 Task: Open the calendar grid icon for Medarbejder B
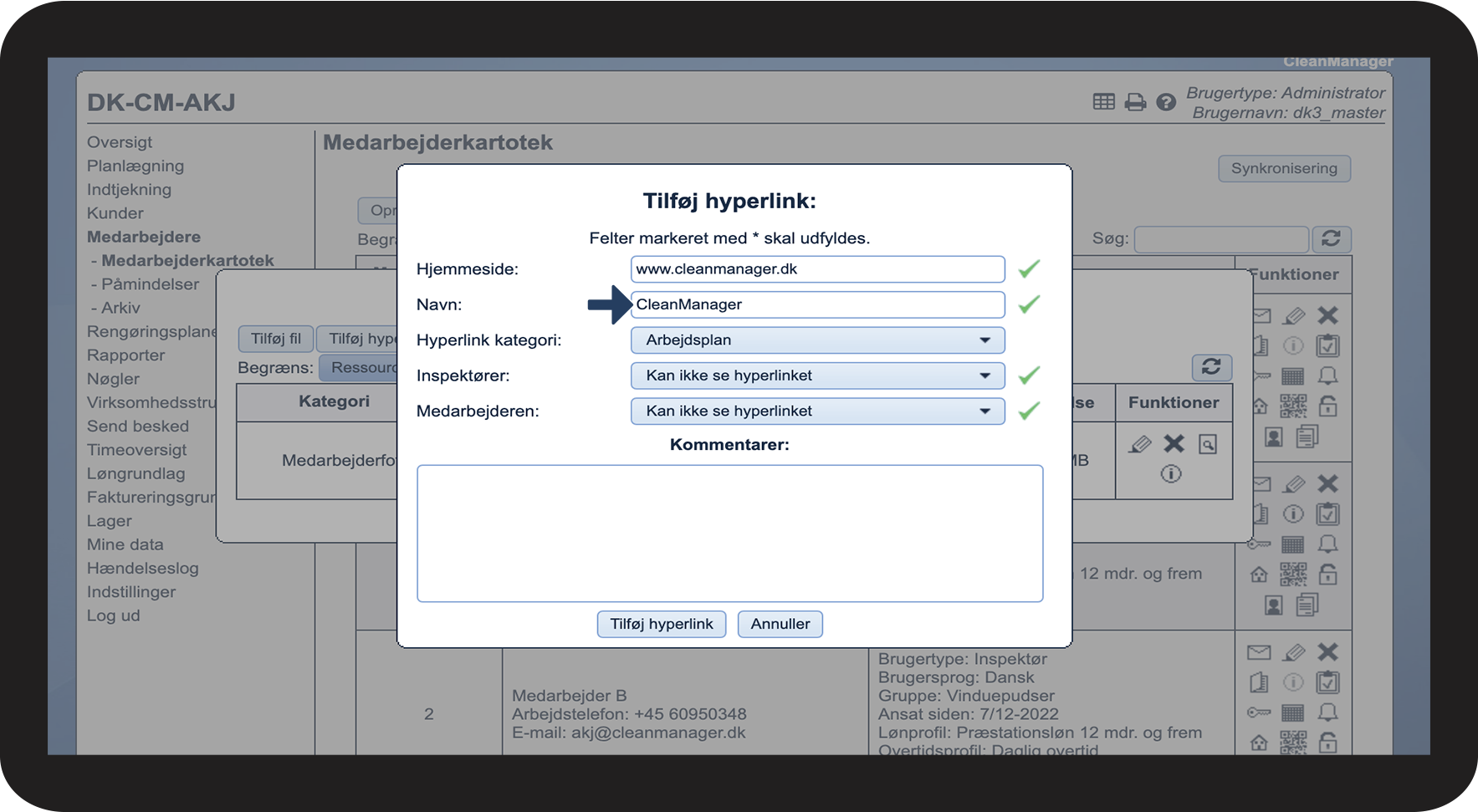pos(1293,712)
